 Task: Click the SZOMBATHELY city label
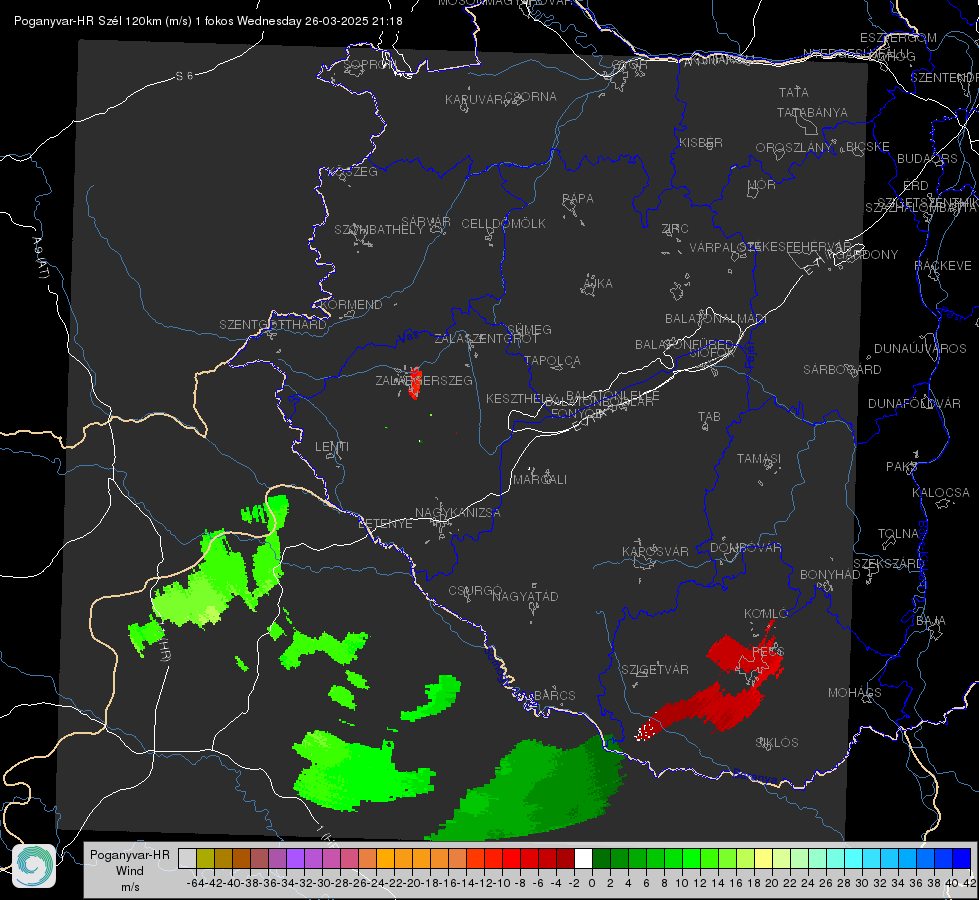(x=379, y=230)
